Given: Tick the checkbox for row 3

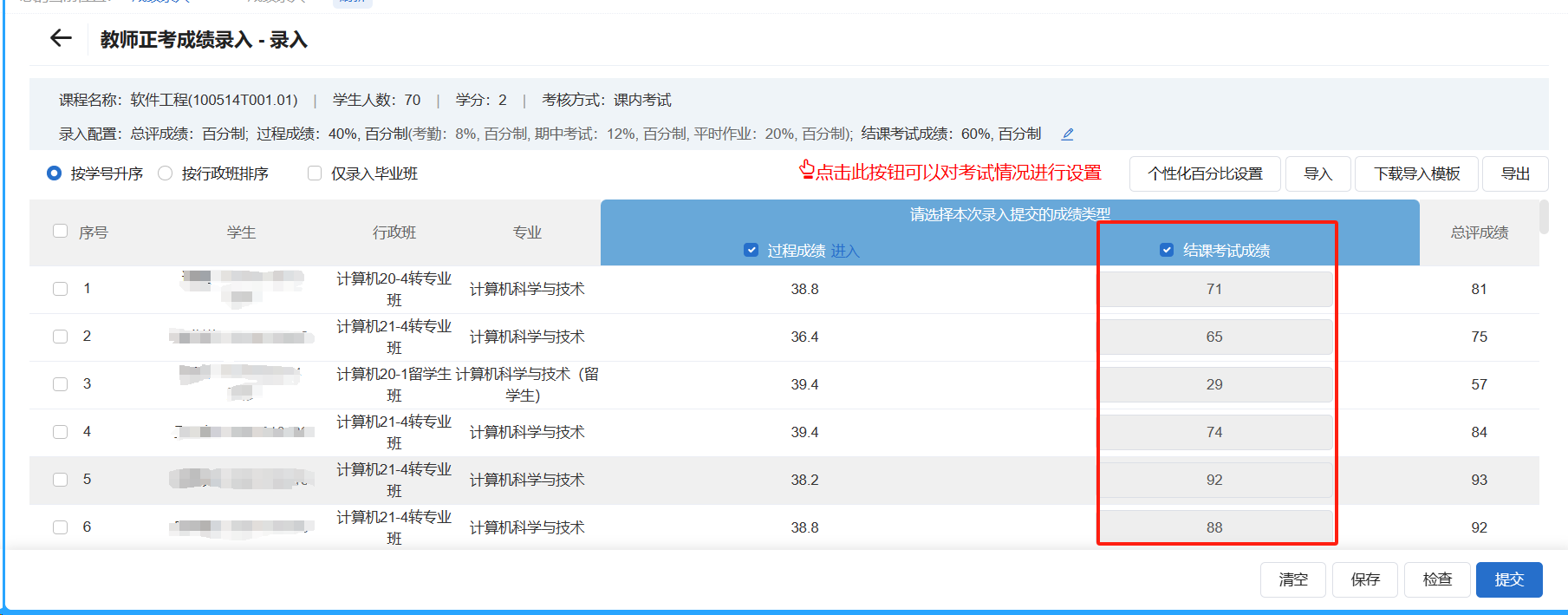Looking at the screenshot, I should [x=60, y=384].
